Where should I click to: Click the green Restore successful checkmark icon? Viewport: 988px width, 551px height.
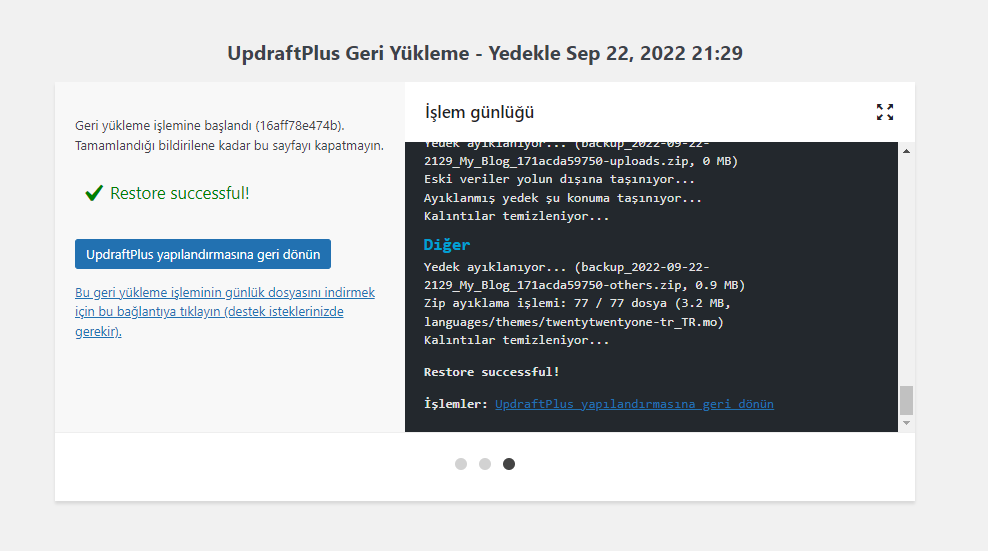click(x=94, y=193)
